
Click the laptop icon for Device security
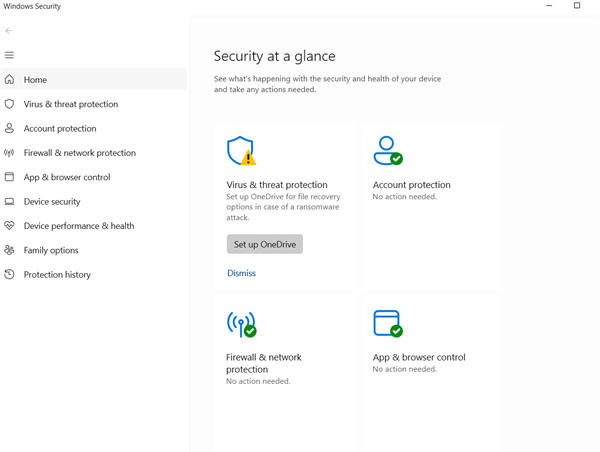click(10, 201)
